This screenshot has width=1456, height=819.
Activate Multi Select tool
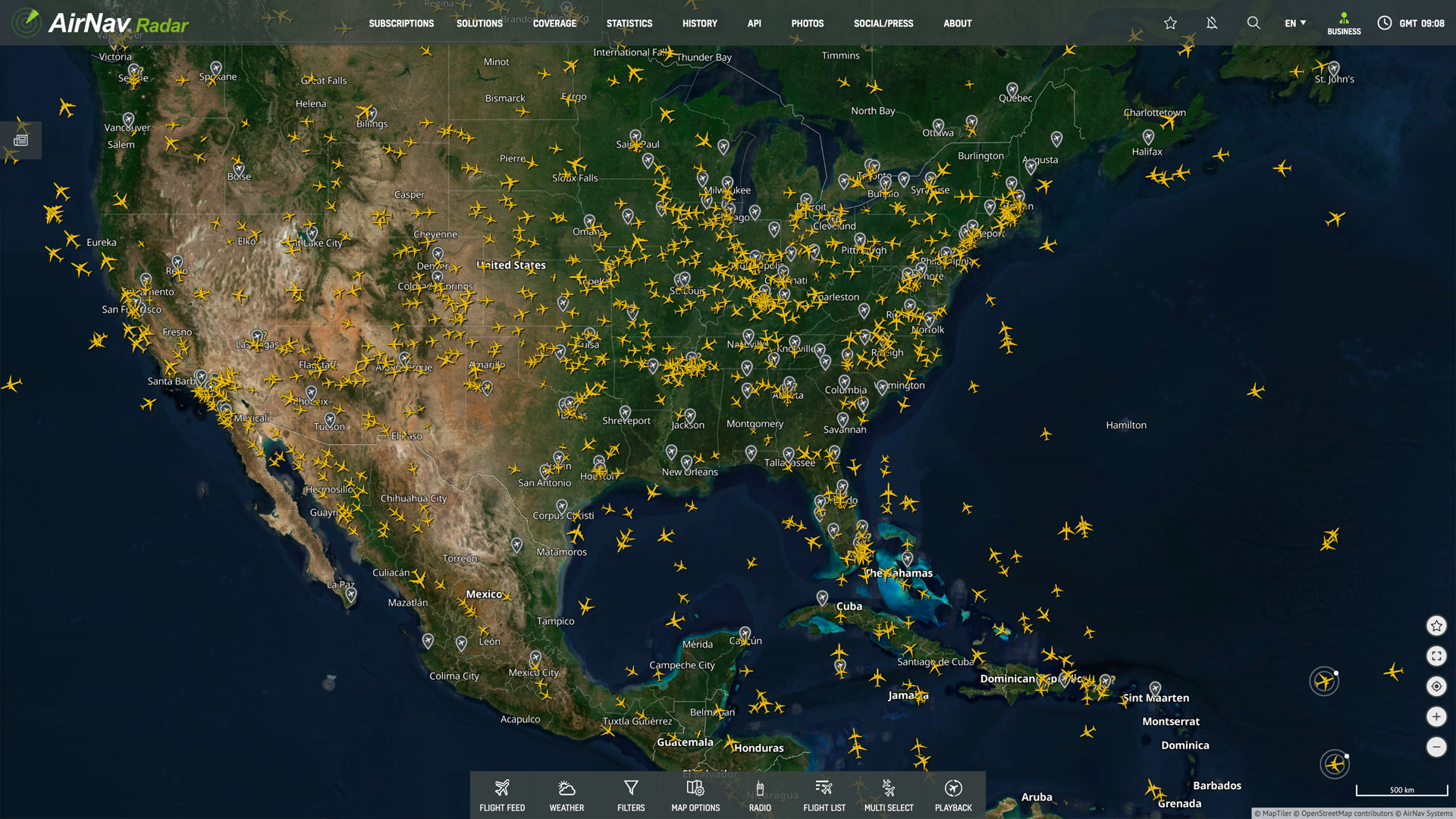889,795
